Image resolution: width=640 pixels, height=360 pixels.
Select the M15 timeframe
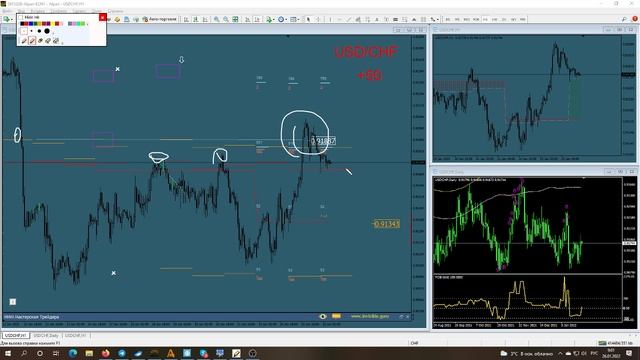tap(467, 19)
